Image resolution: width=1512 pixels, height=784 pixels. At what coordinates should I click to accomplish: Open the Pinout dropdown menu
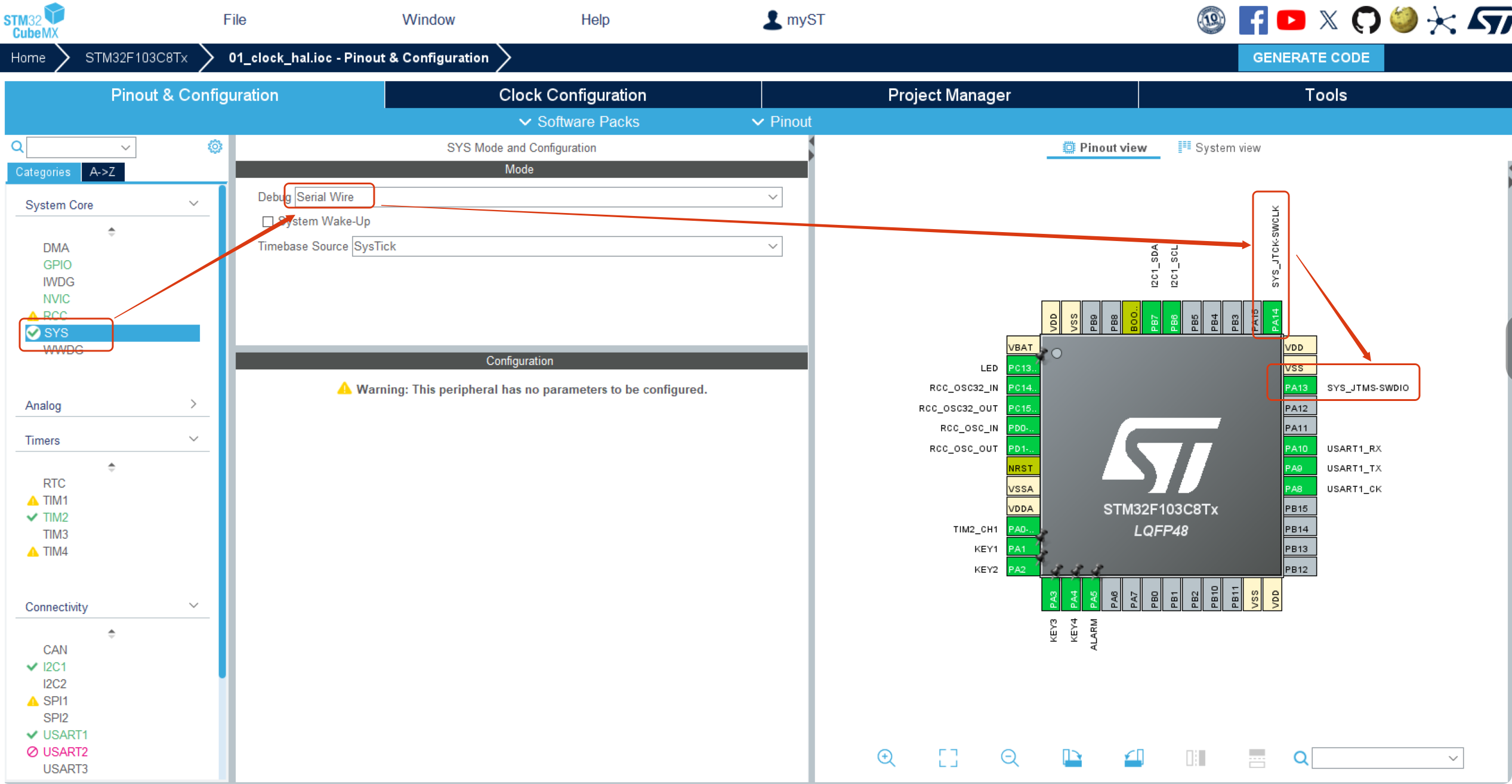click(x=782, y=122)
